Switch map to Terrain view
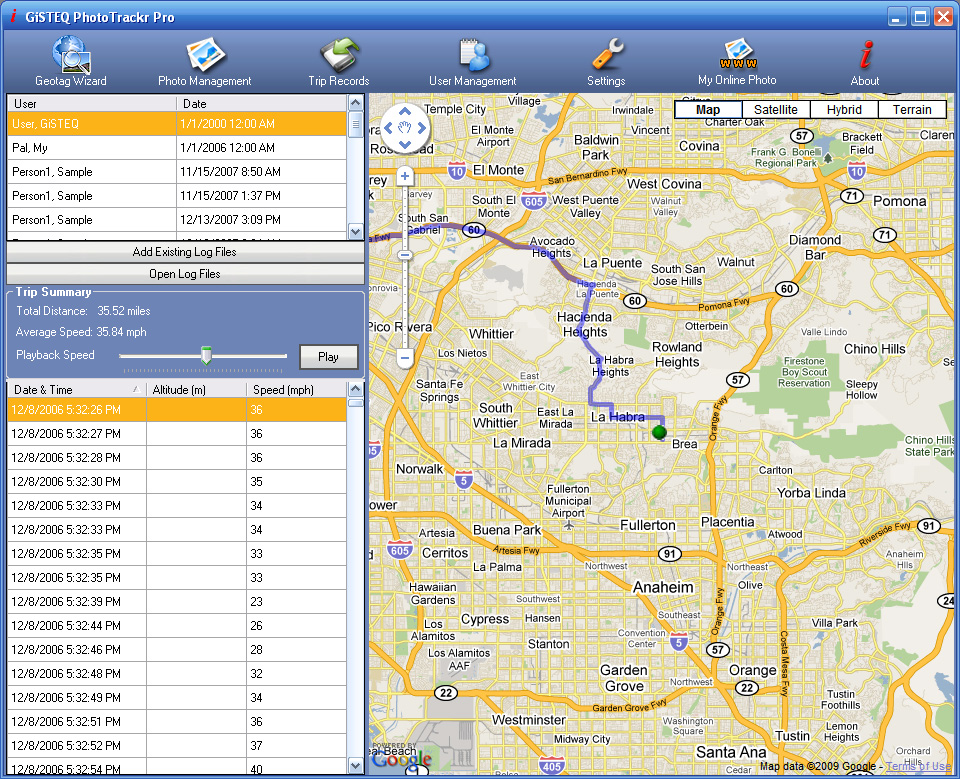Viewport: 960px width, 779px height. tap(912, 110)
